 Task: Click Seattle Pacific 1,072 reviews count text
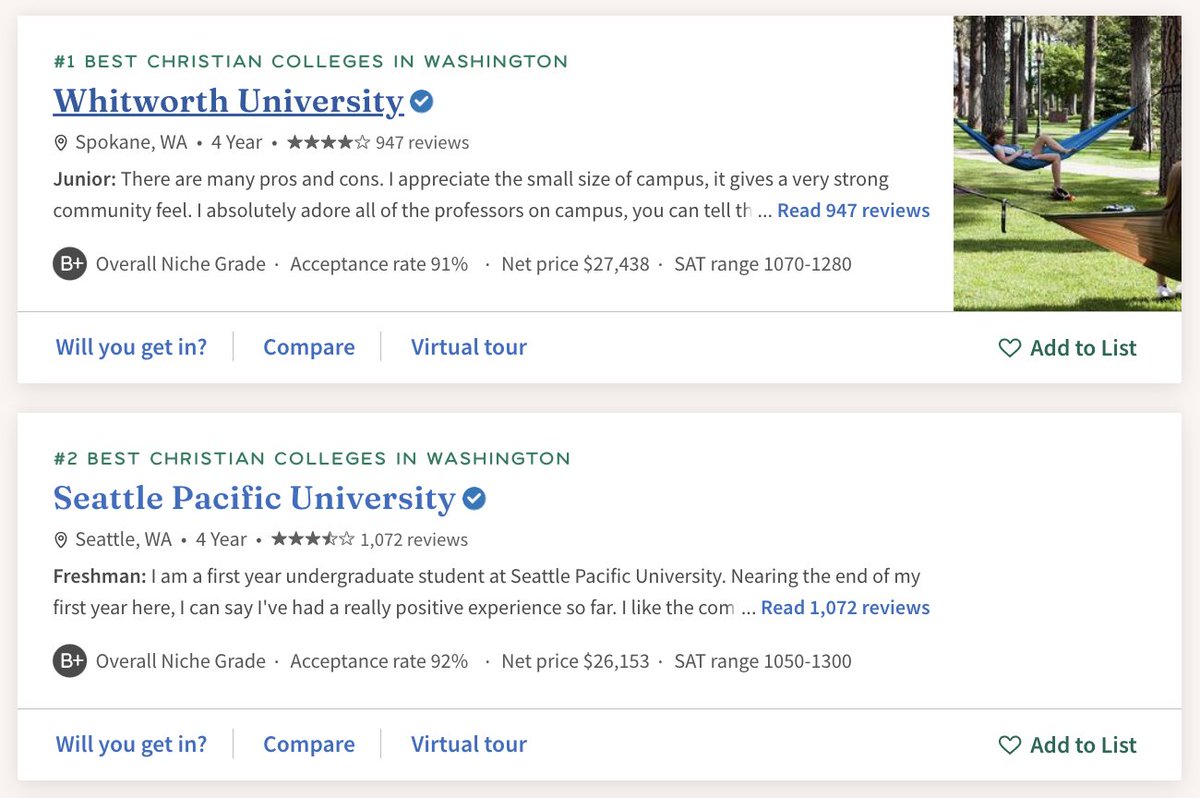pos(414,540)
